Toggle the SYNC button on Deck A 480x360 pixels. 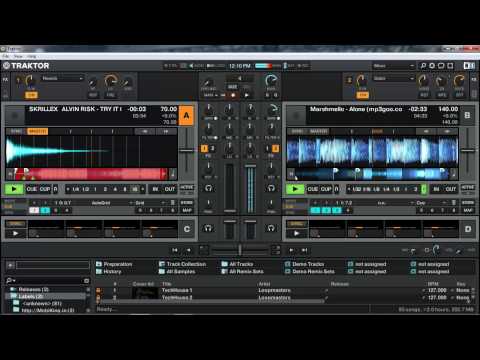coord(16,131)
